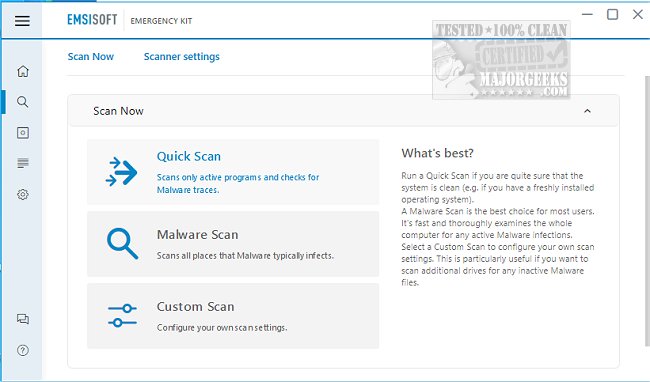Image resolution: width=650 pixels, height=382 pixels.
Task: Switch to the Scanner settings tab
Action: tap(182, 56)
